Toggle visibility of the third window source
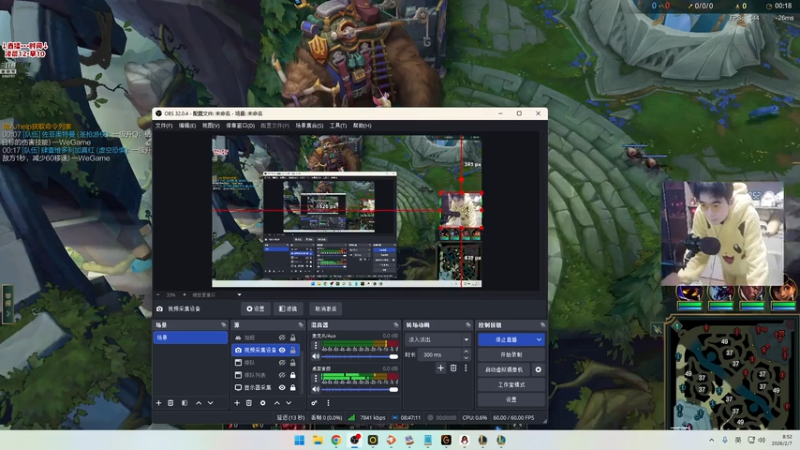The width and height of the screenshot is (800, 450). coord(282,363)
